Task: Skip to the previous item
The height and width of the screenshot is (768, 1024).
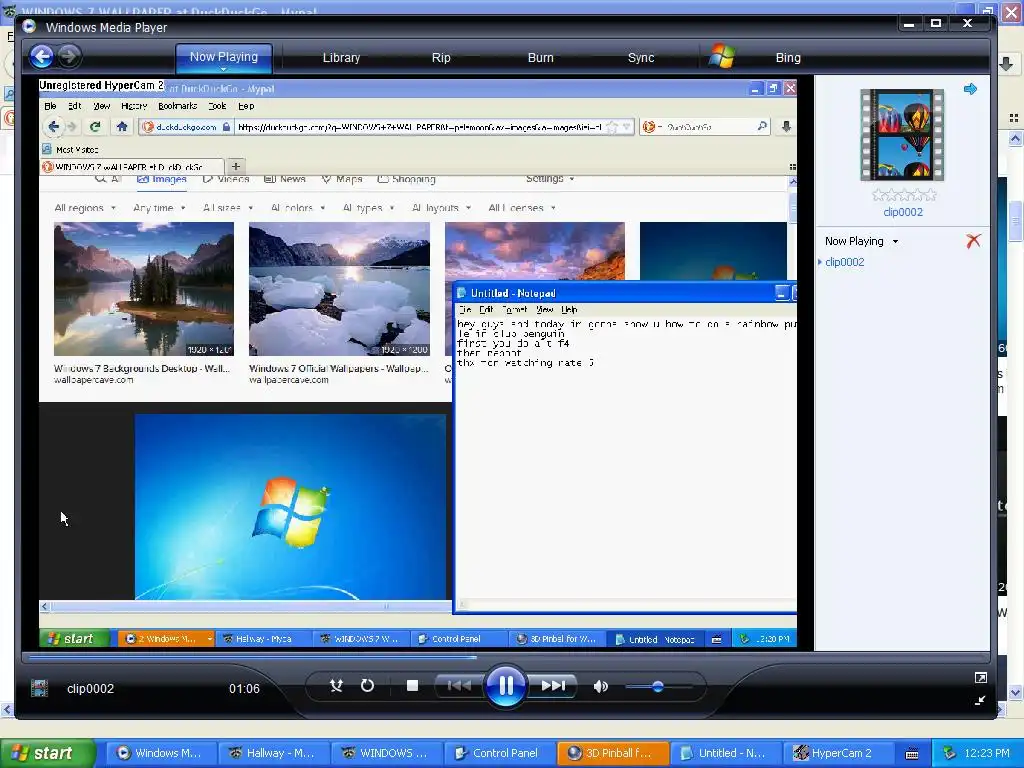Action: [459, 686]
